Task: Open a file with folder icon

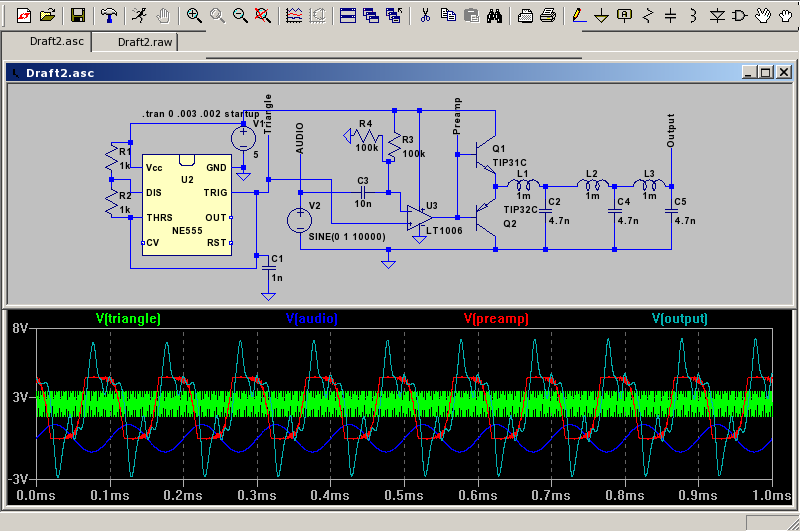Action: click(47, 16)
